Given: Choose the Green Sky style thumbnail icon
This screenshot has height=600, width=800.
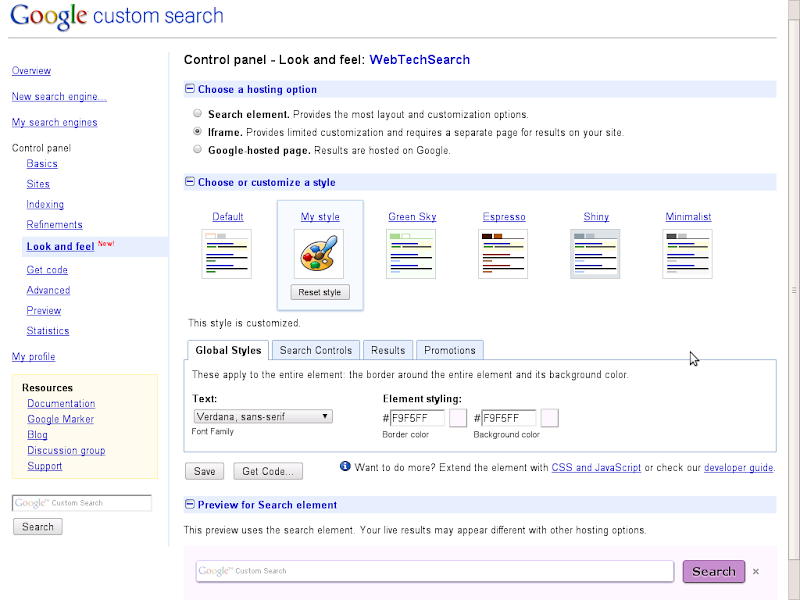Looking at the screenshot, I should coord(412,254).
